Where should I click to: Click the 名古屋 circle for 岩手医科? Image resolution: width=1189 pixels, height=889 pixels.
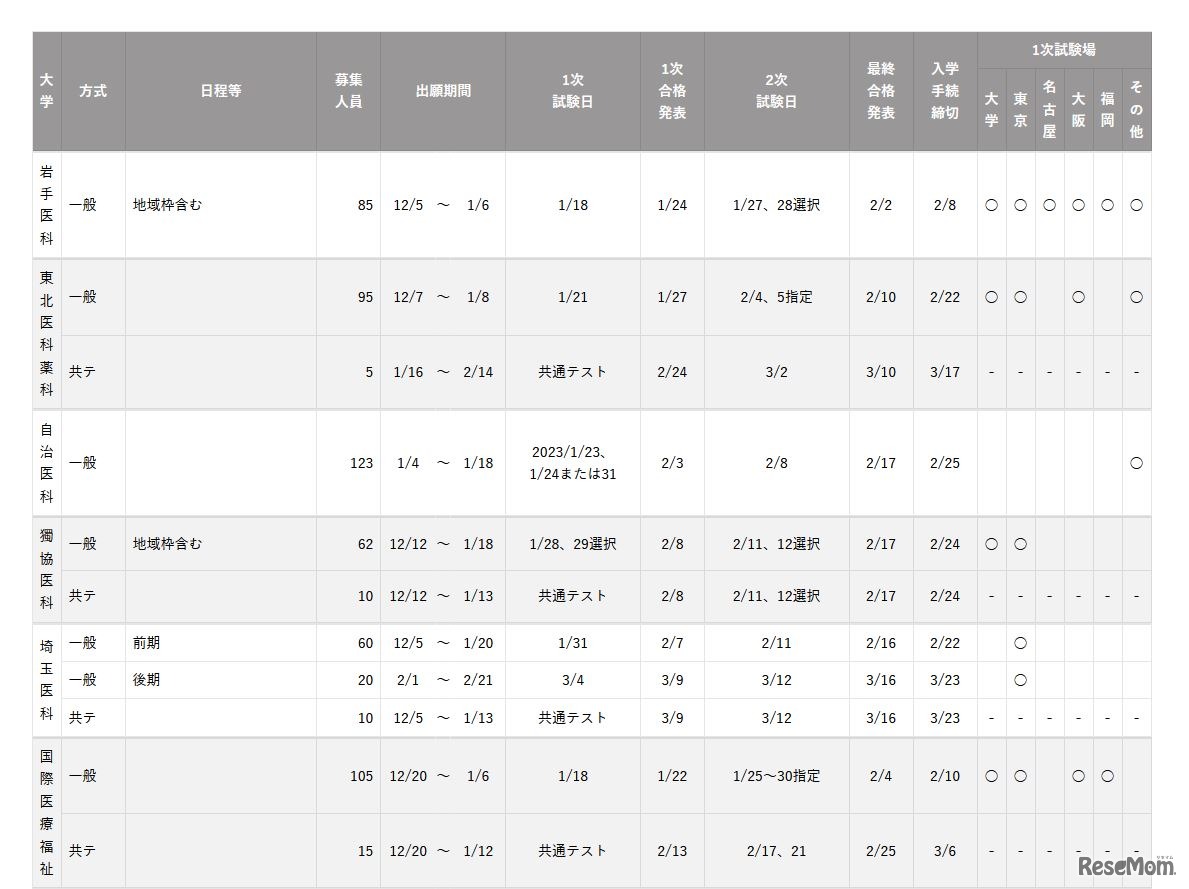tap(1049, 205)
